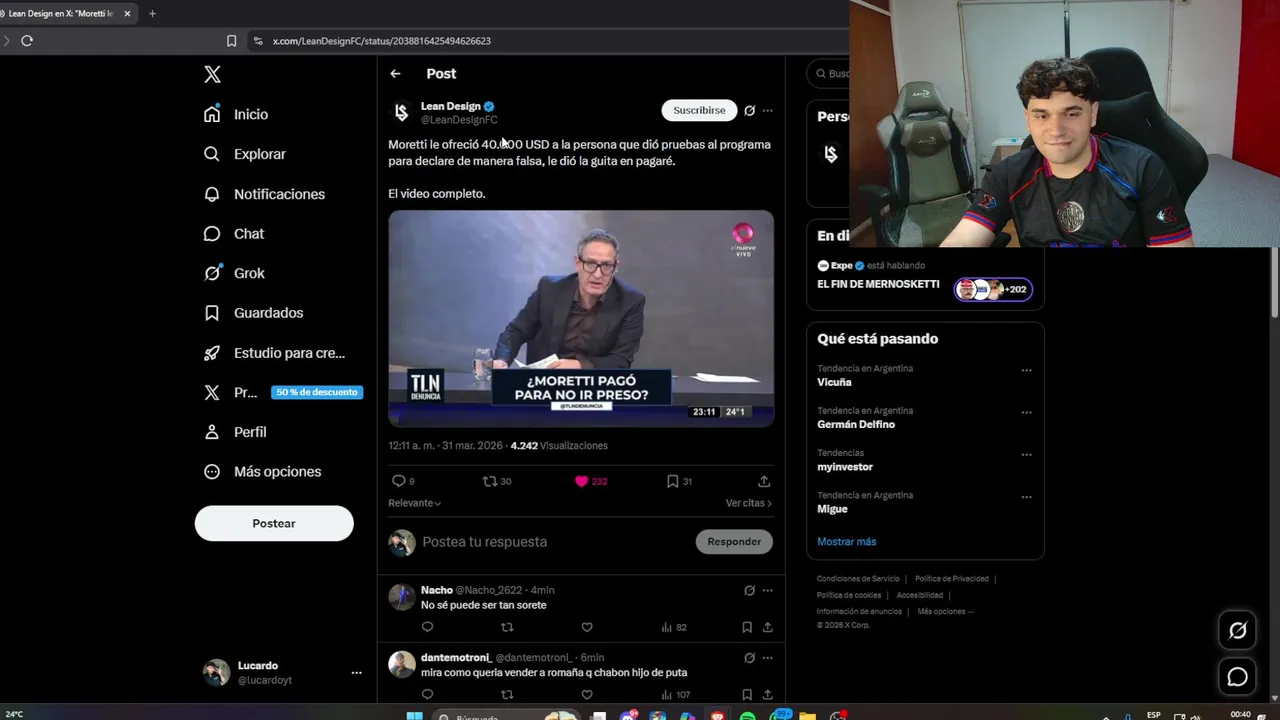Open Windows Start menu on taskbar
Image resolution: width=1280 pixels, height=720 pixels.
click(415, 716)
